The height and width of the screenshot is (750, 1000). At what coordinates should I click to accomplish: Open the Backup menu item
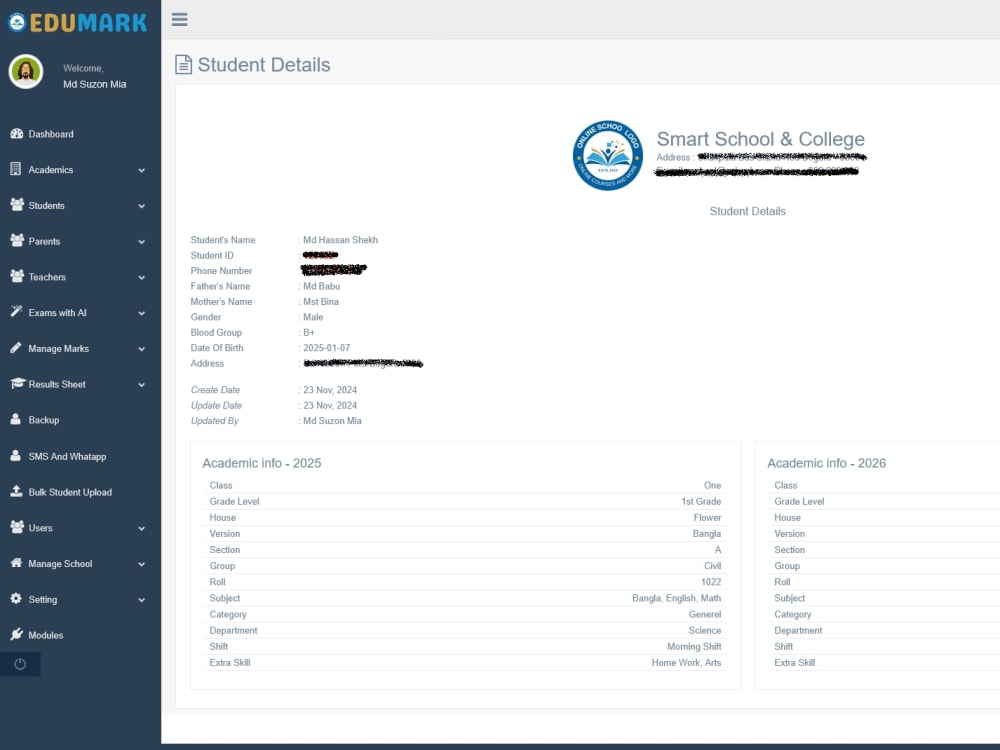[80, 420]
